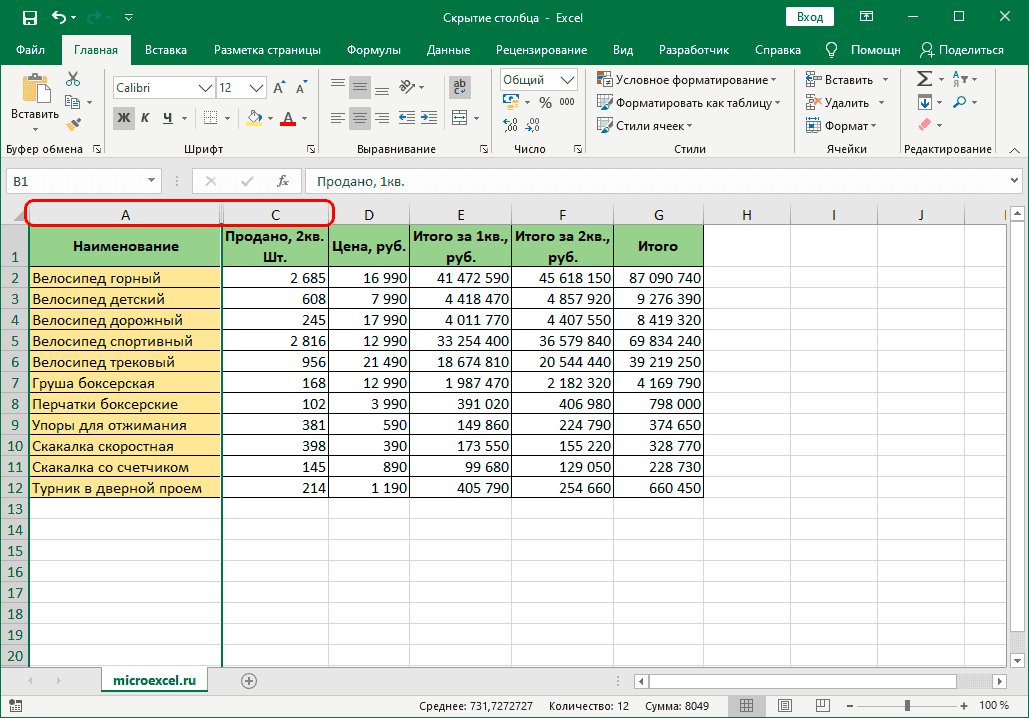Click the Format Painter brush icon
The height and width of the screenshot is (718, 1029).
pyautogui.click(x=73, y=124)
